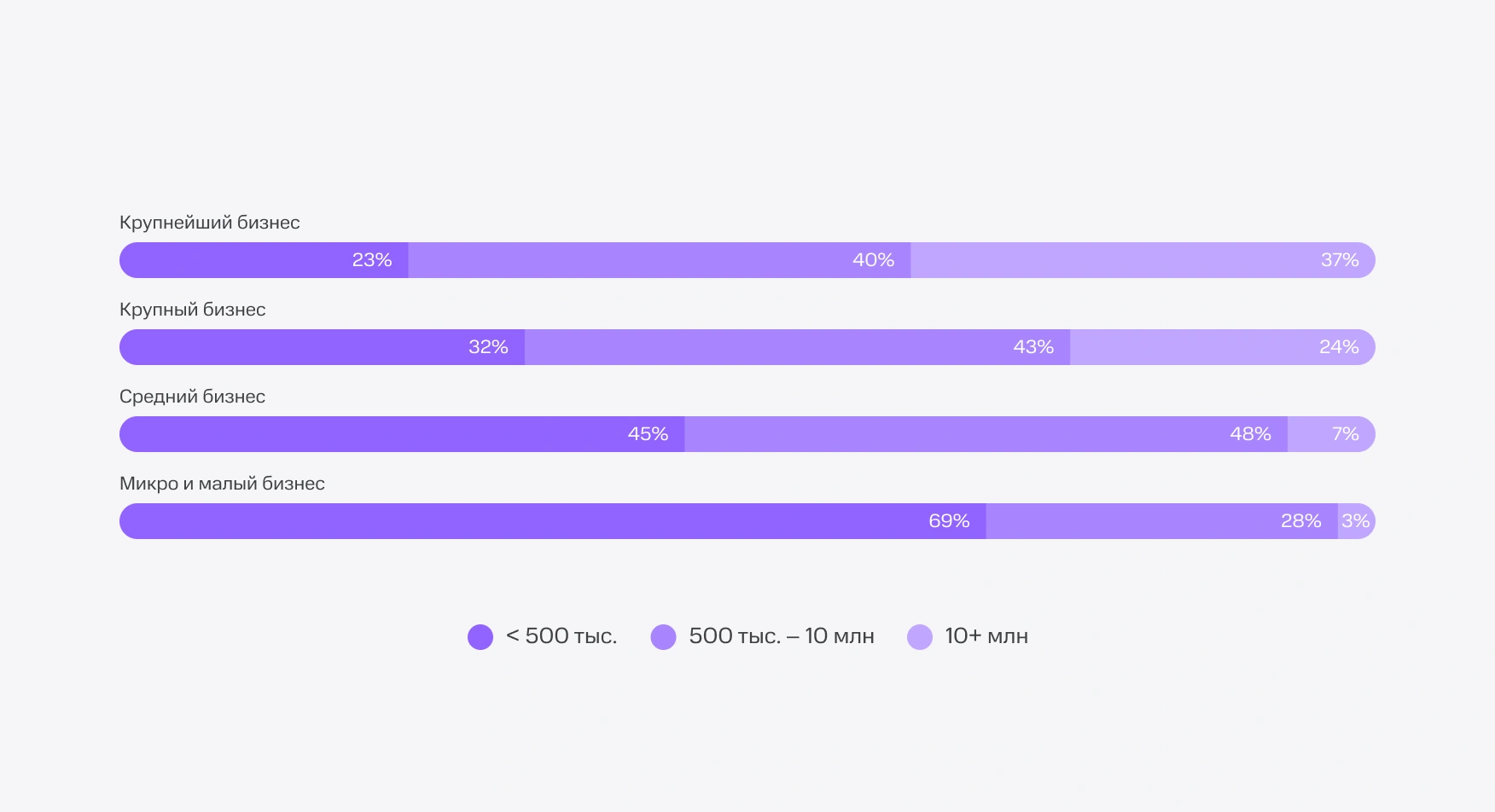1495x812 pixels.
Task: Choose the 69% segment of the bottom bar
Action: [x=553, y=521]
